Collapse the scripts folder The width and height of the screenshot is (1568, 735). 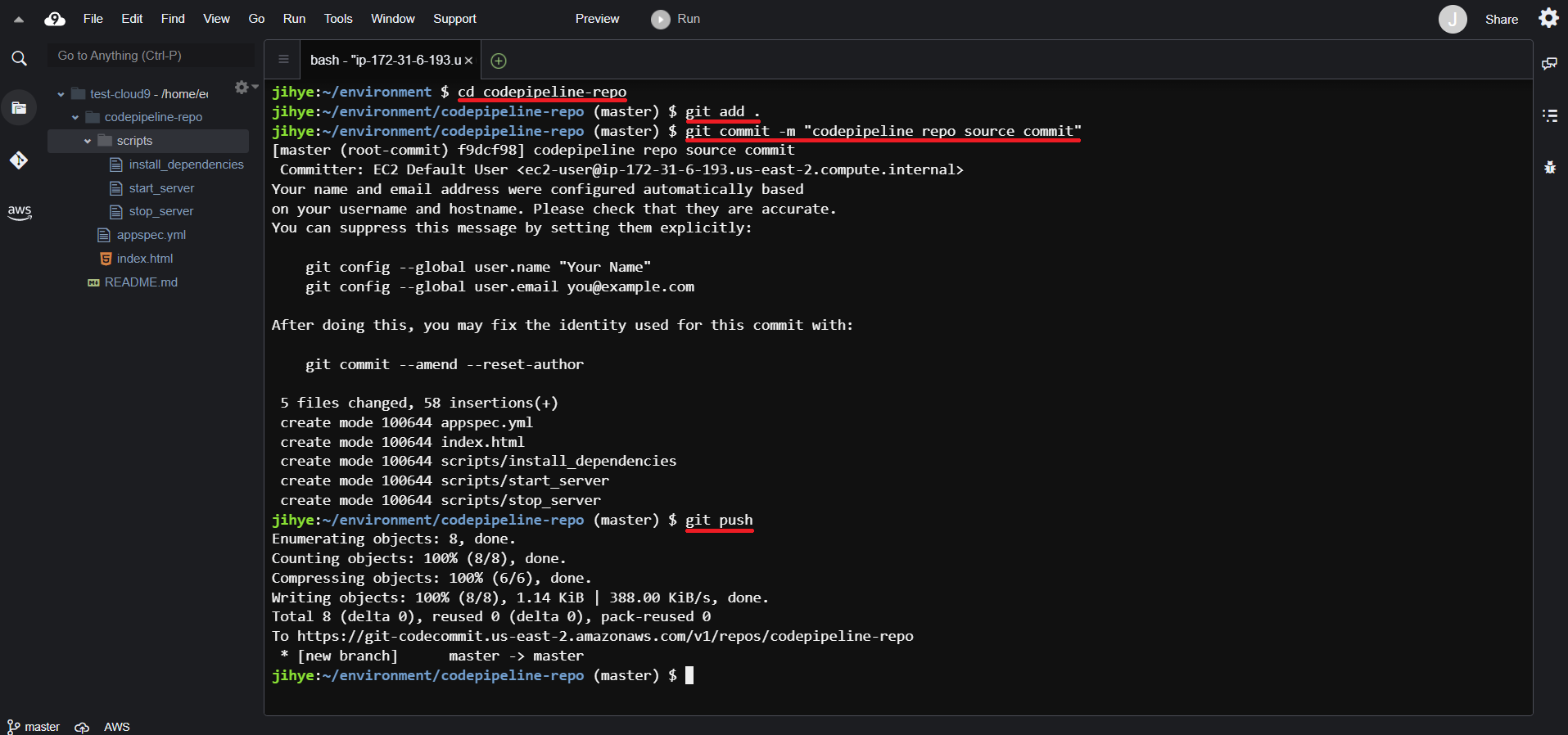[x=88, y=141]
